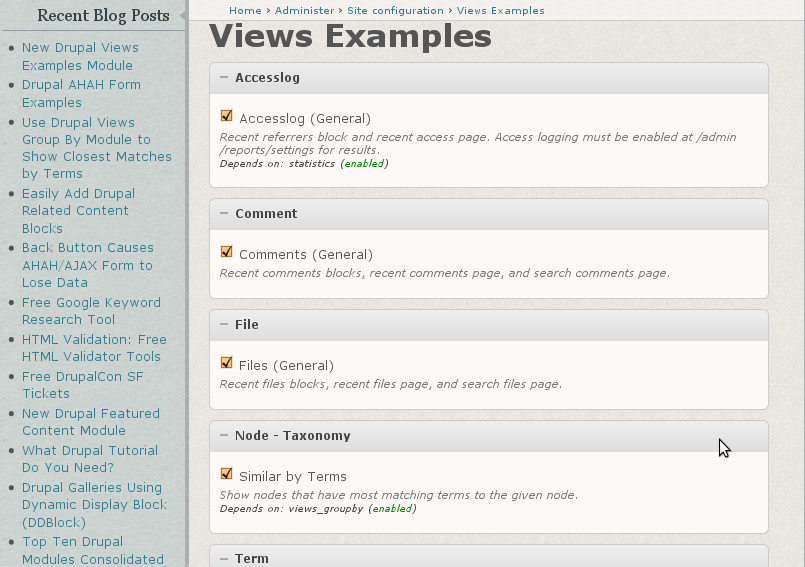805x567 pixels.
Task: Open Administer breadcrumb link
Action: point(304,10)
